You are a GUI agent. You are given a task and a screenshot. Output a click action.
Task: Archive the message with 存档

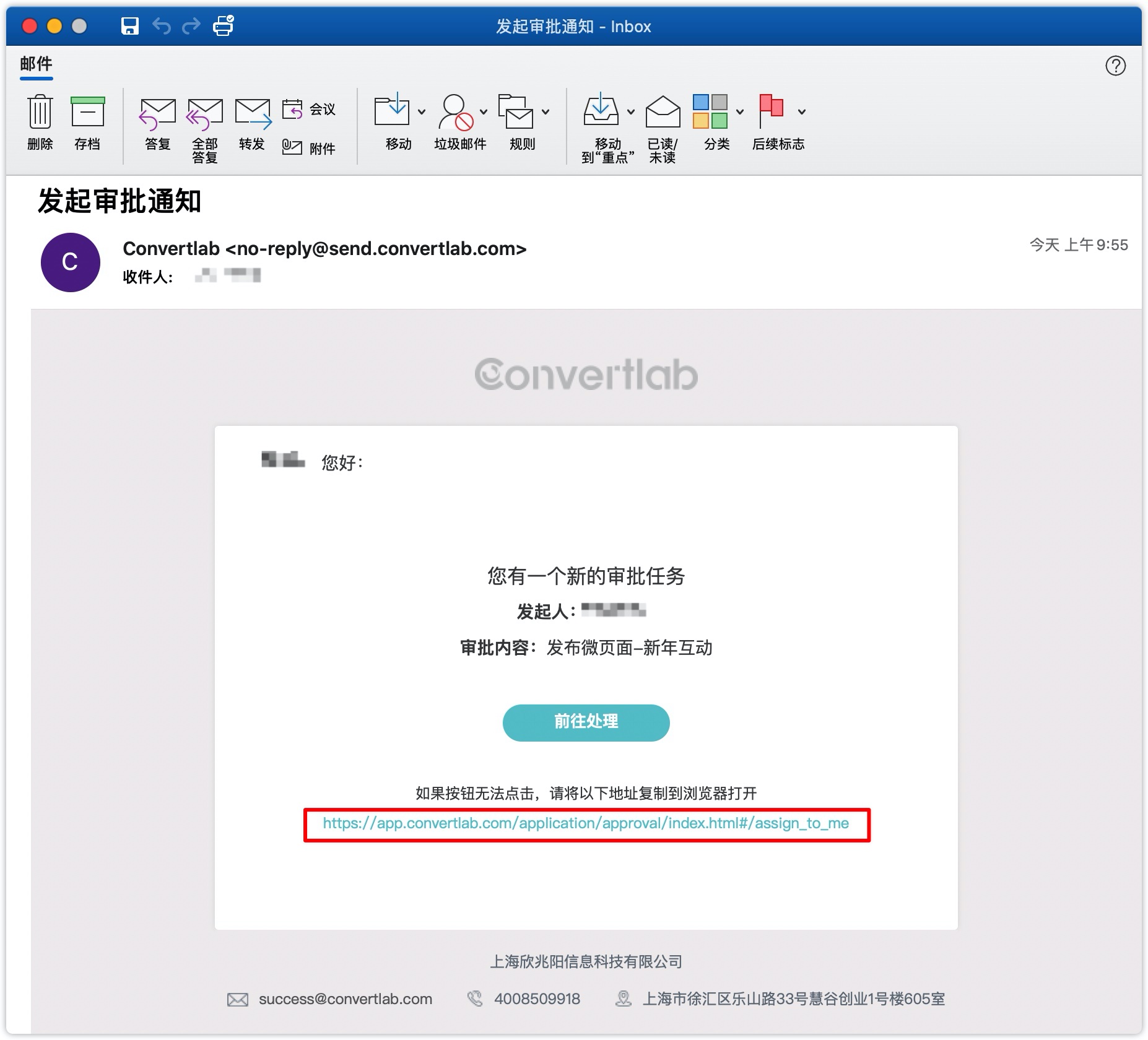[87, 113]
